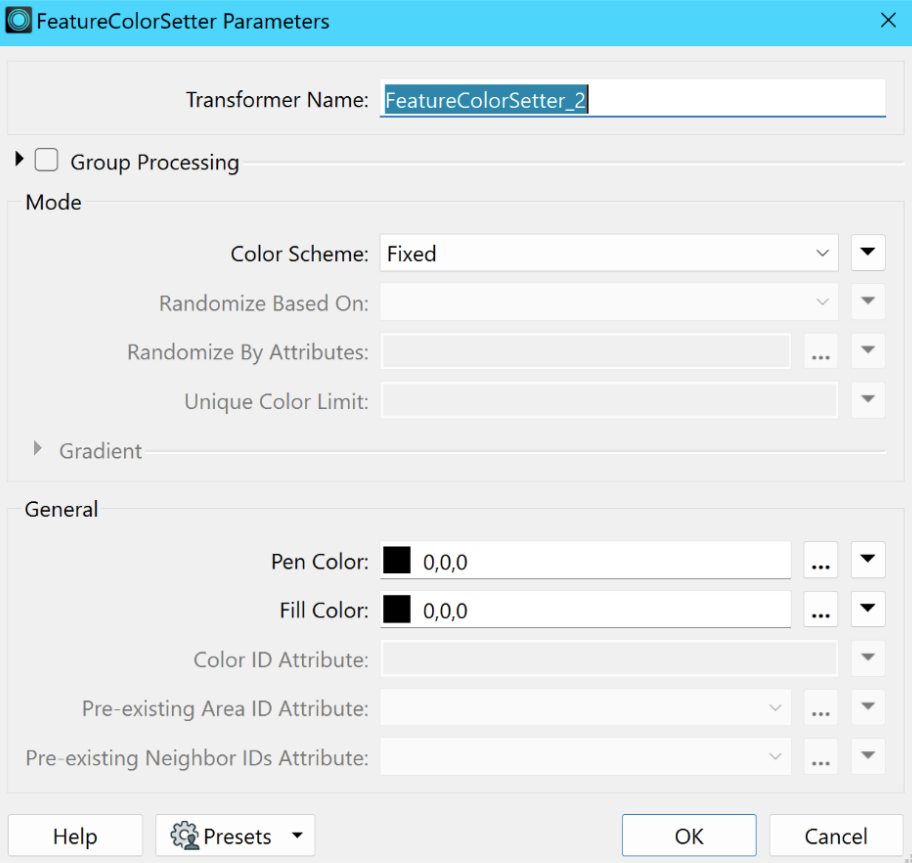The width and height of the screenshot is (912, 863).
Task: Enable the Group Processing checkbox
Action: (47, 161)
